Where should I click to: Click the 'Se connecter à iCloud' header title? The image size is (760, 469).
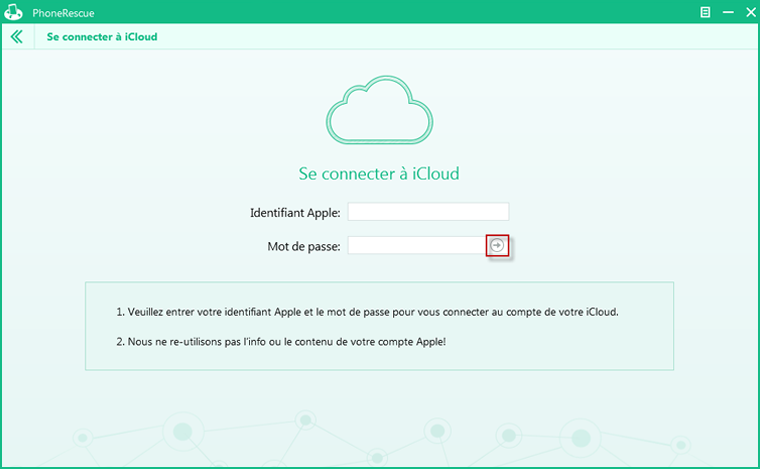(x=102, y=37)
